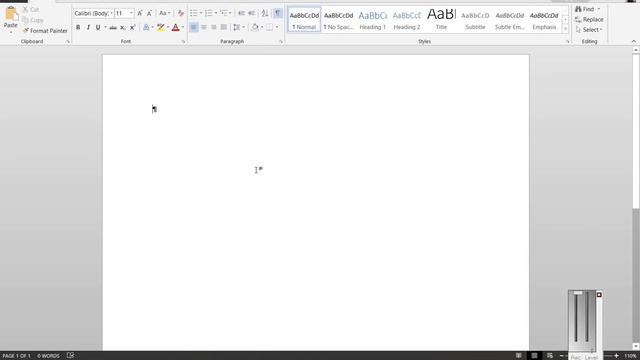Open Font dialog launcher
This screenshot has width=640, height=360.
pyautogui.click(x=183, y=42)
